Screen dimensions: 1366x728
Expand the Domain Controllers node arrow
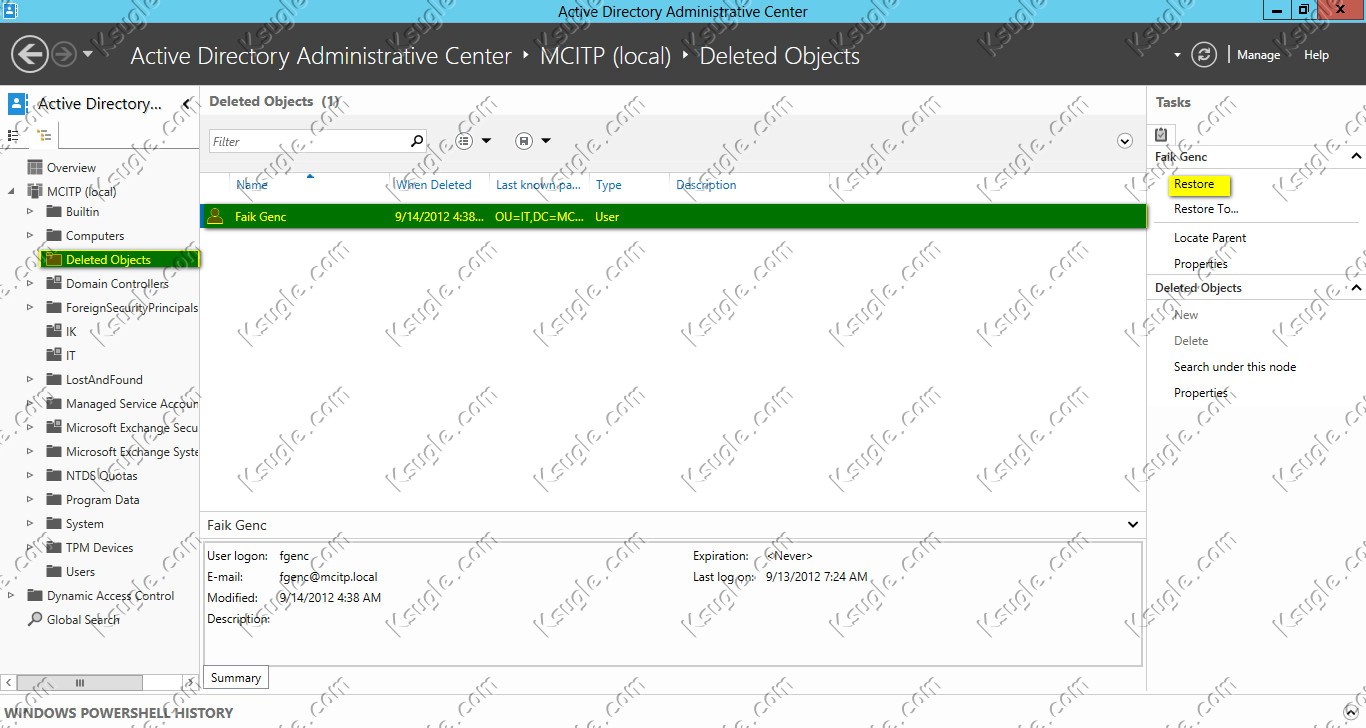point(30,283)
